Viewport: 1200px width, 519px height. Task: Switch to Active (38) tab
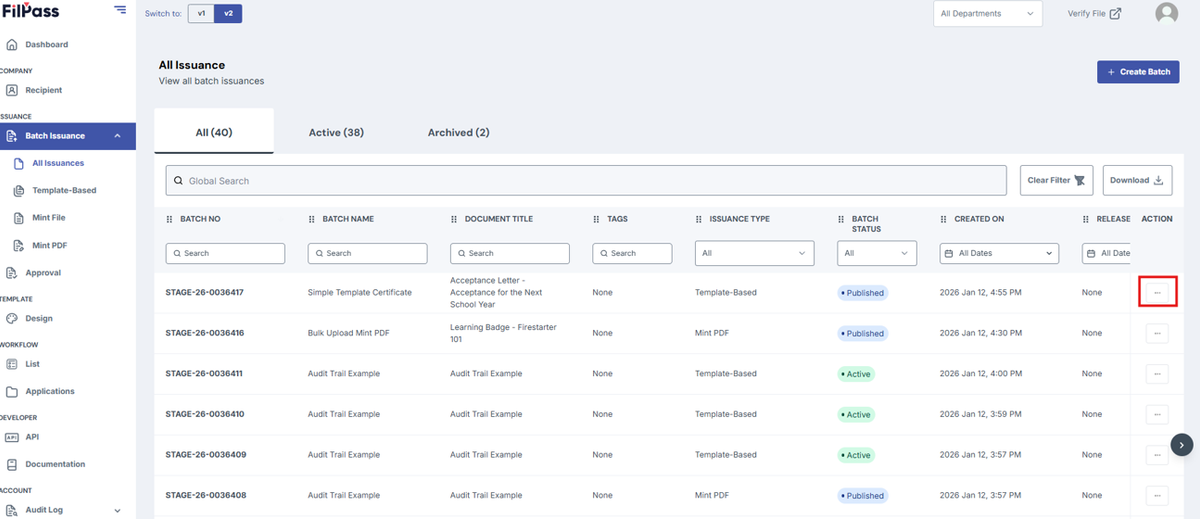click(336, 132)
